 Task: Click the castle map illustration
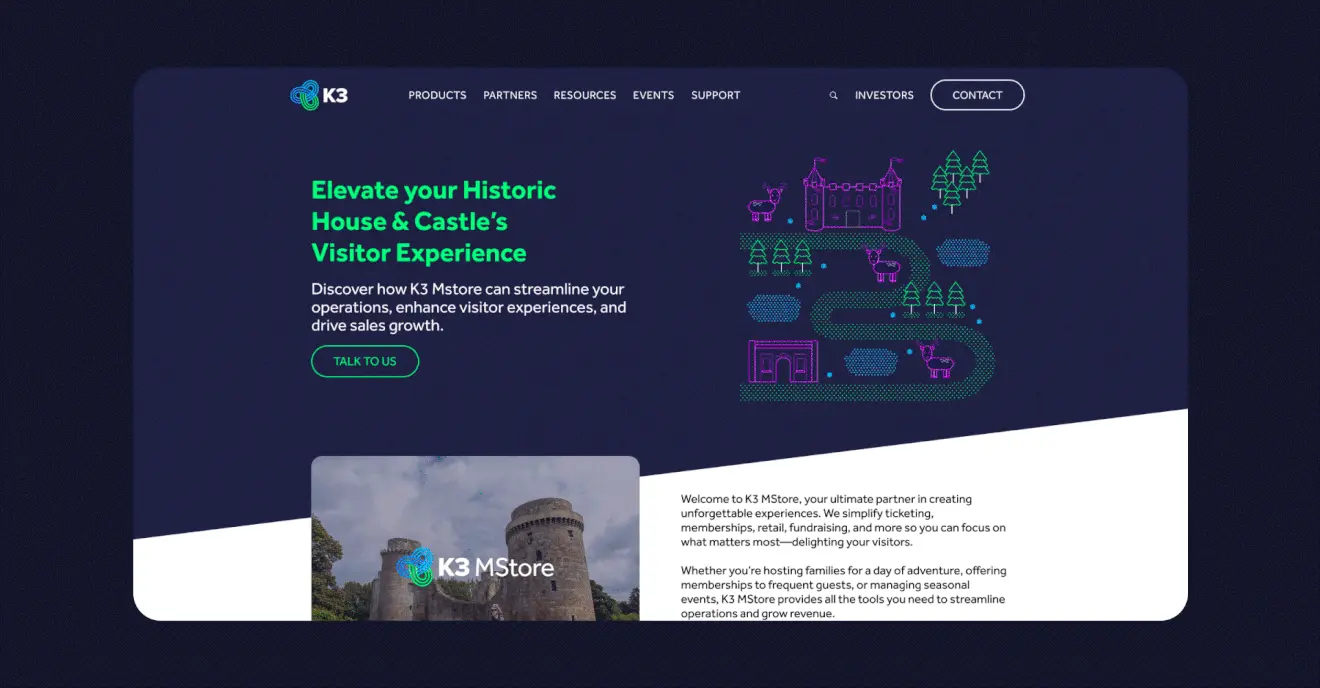click(866, 277)
